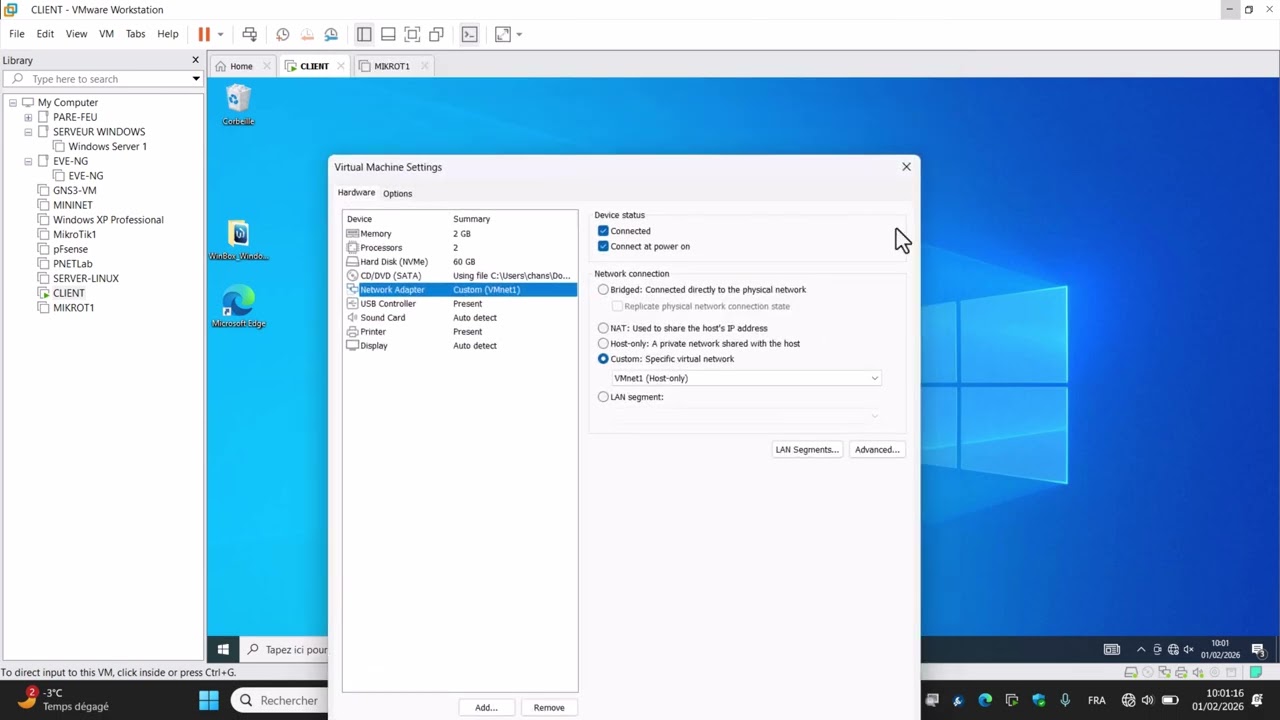The image size is (1280, 720).
Task: Choose the LAN segment radio option
Action: (603, 397)
